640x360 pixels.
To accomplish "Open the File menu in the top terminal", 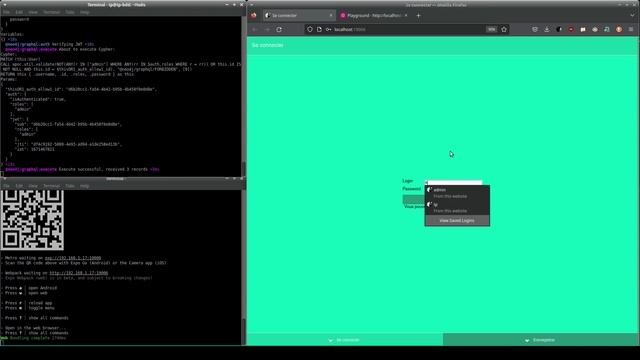I will tap(6, 12).
